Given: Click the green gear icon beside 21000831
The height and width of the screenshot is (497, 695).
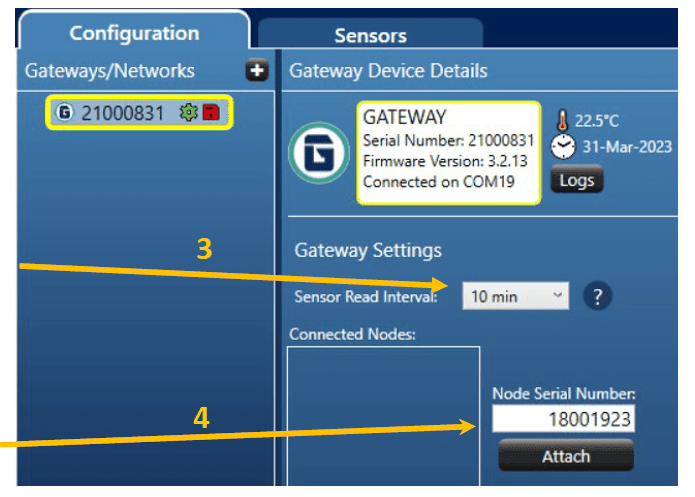Looking at the screenshot, I should [186, 113].
